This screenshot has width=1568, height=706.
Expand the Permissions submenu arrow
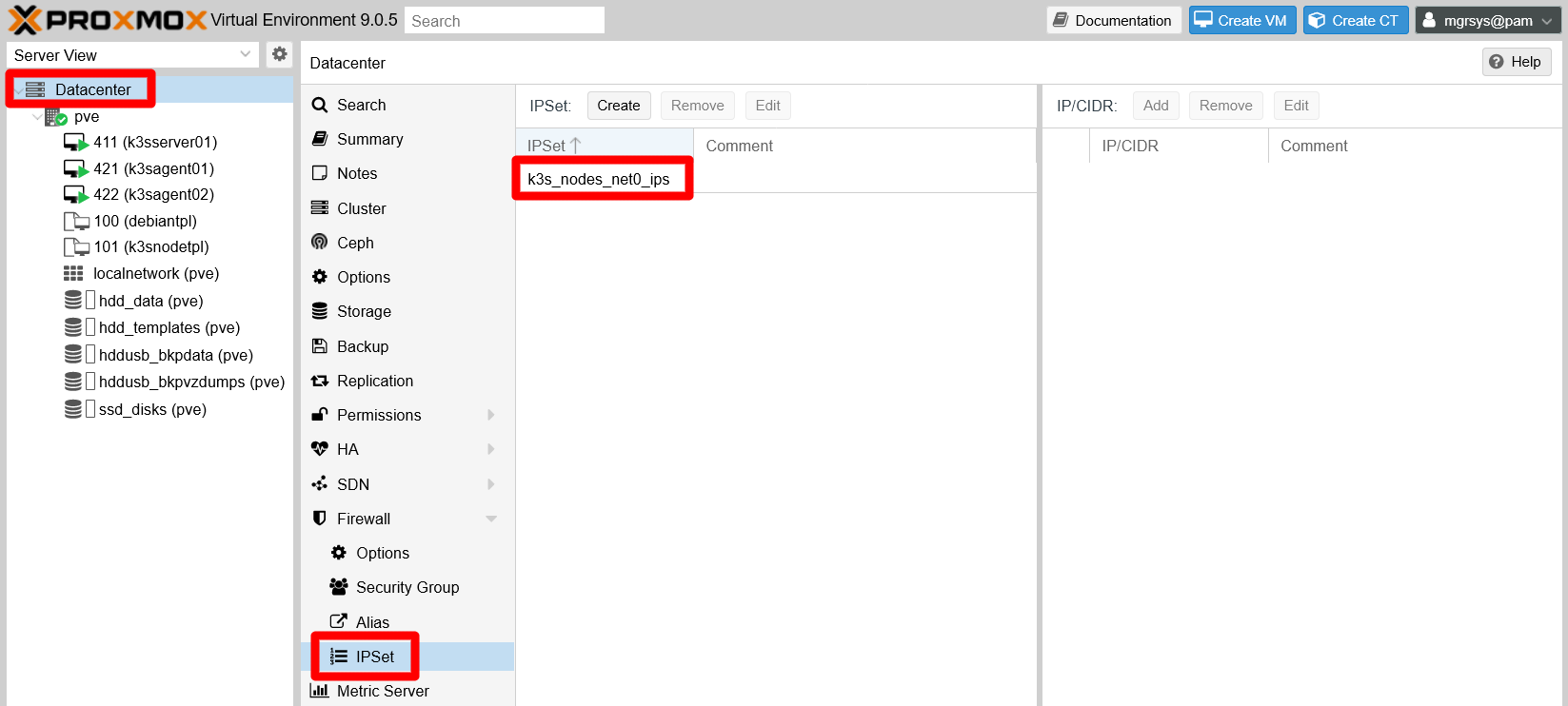pos(491,415)
